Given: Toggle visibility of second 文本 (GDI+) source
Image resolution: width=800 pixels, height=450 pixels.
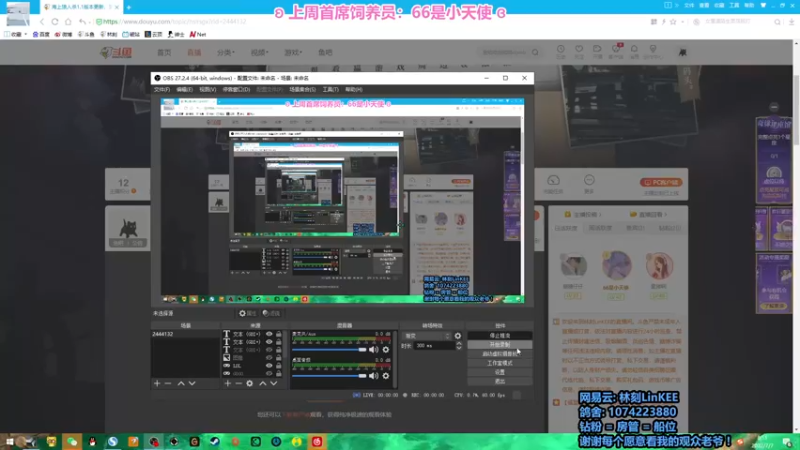Looking at the screenshot, I should pos(269,342).
